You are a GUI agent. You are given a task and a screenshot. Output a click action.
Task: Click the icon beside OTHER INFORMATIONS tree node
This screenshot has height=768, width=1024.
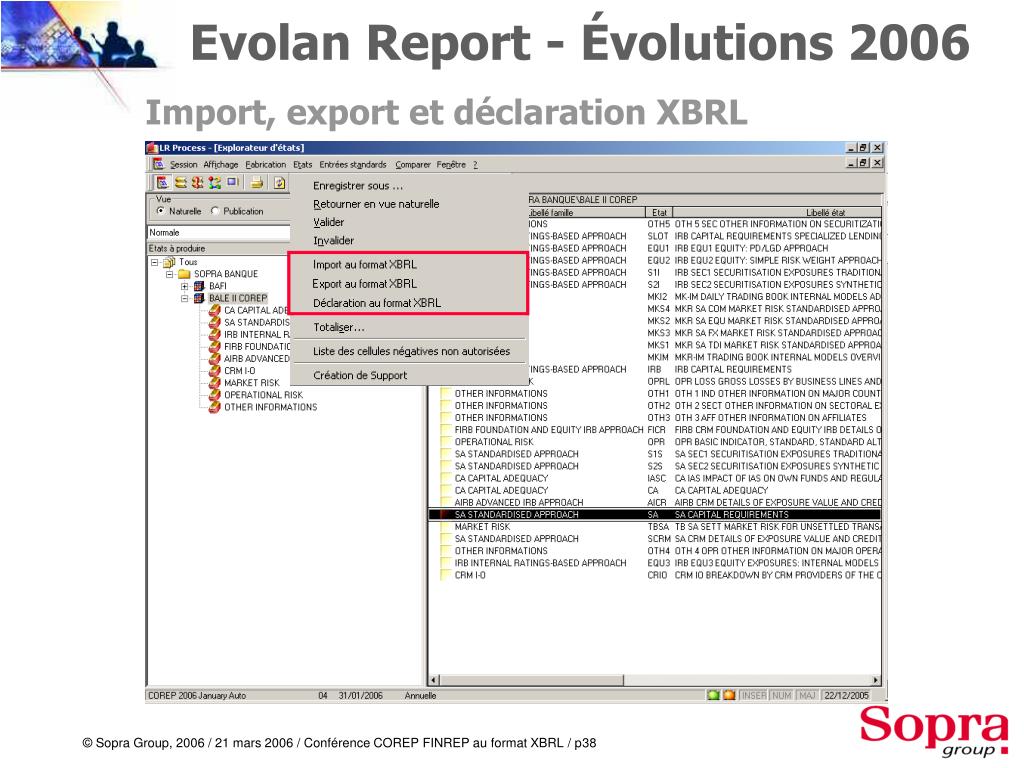tap(214, 407)
